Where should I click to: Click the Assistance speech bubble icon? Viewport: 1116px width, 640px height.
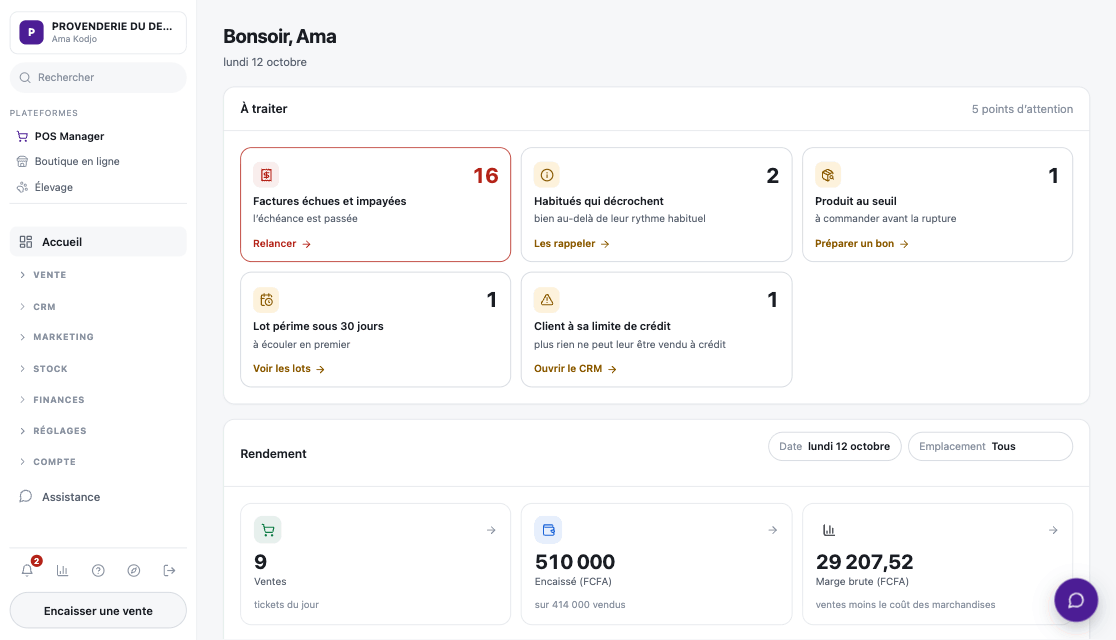click(x=26, y=496)
